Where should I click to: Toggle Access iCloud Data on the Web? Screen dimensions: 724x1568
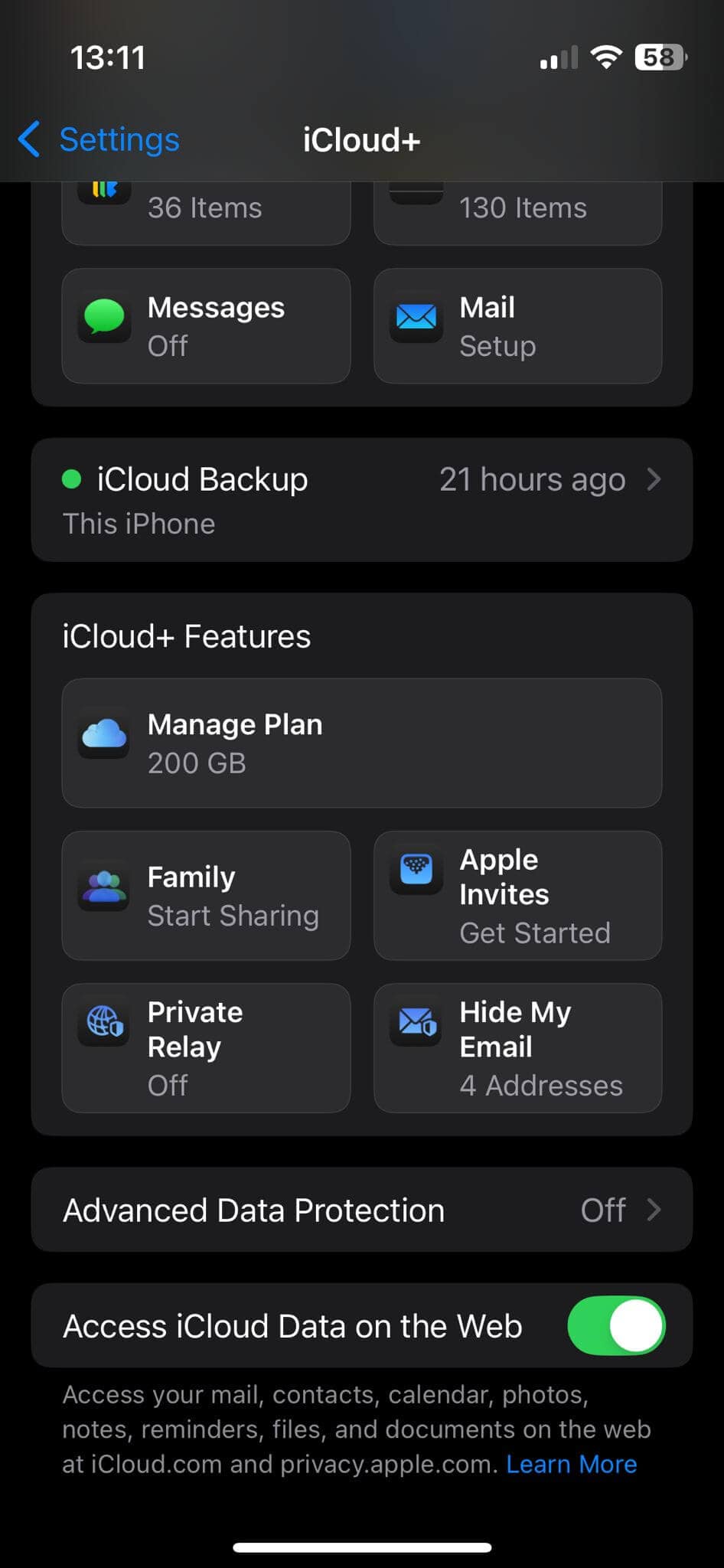pyautogui.click(x=616, y=1325)
